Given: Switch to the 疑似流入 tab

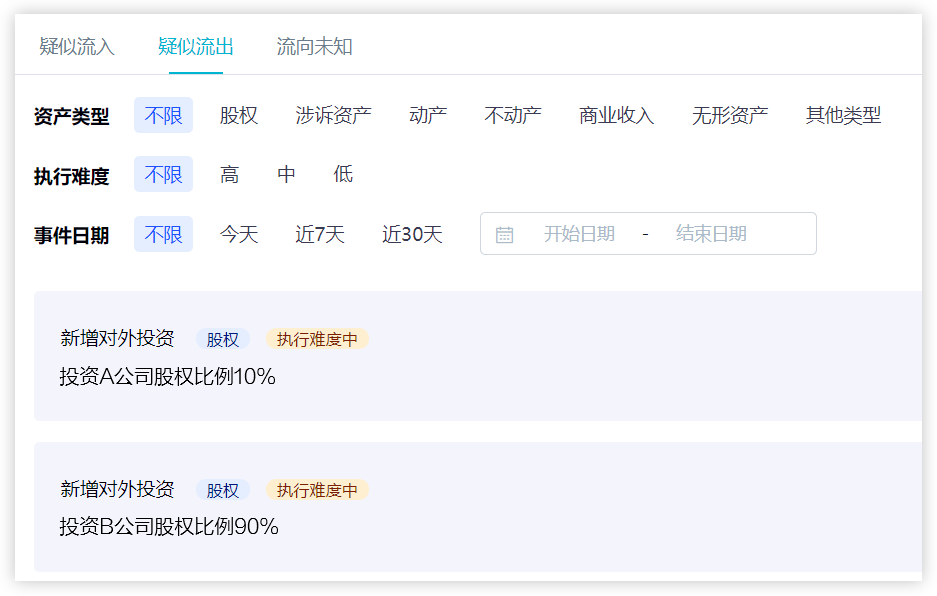Looking at the screenshot, I should pos(76,47).
